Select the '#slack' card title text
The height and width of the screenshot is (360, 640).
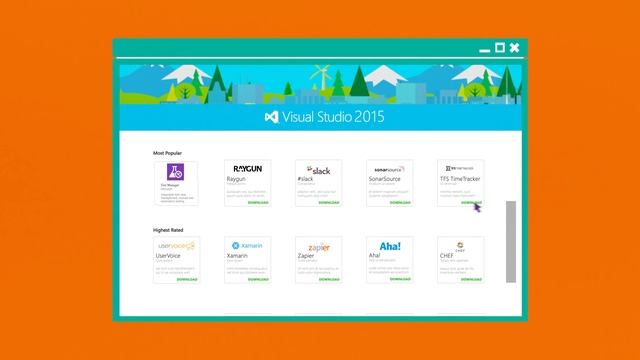305,179
